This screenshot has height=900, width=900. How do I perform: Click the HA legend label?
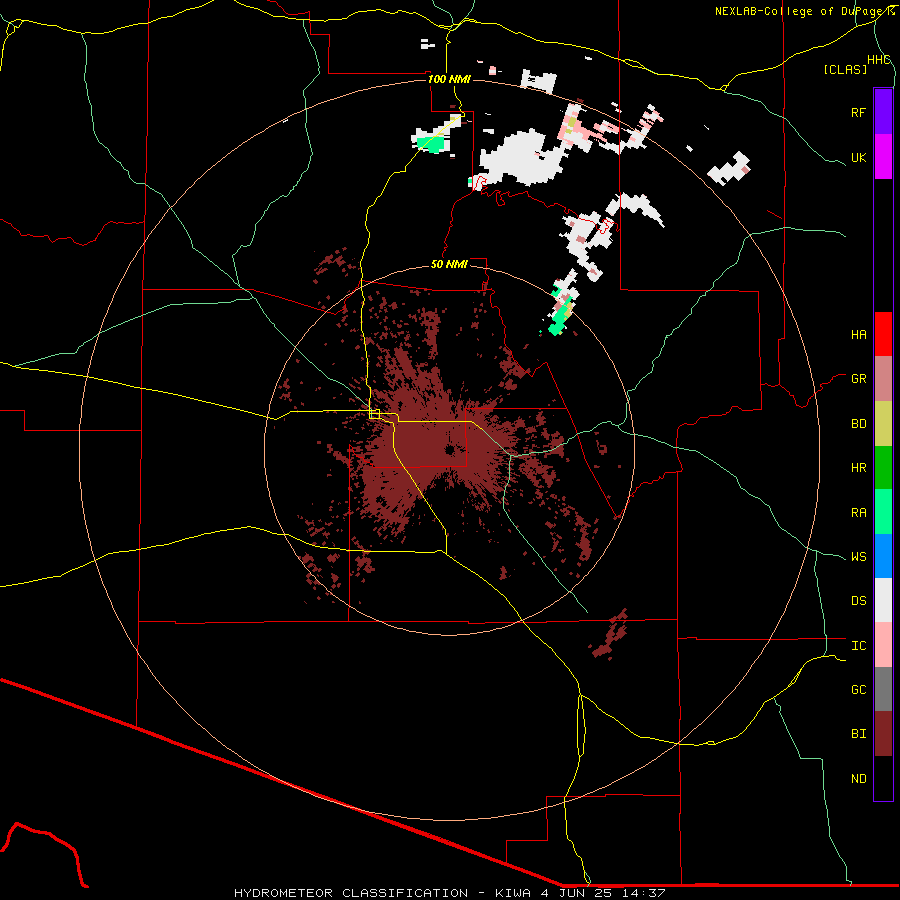coord(858,334)
